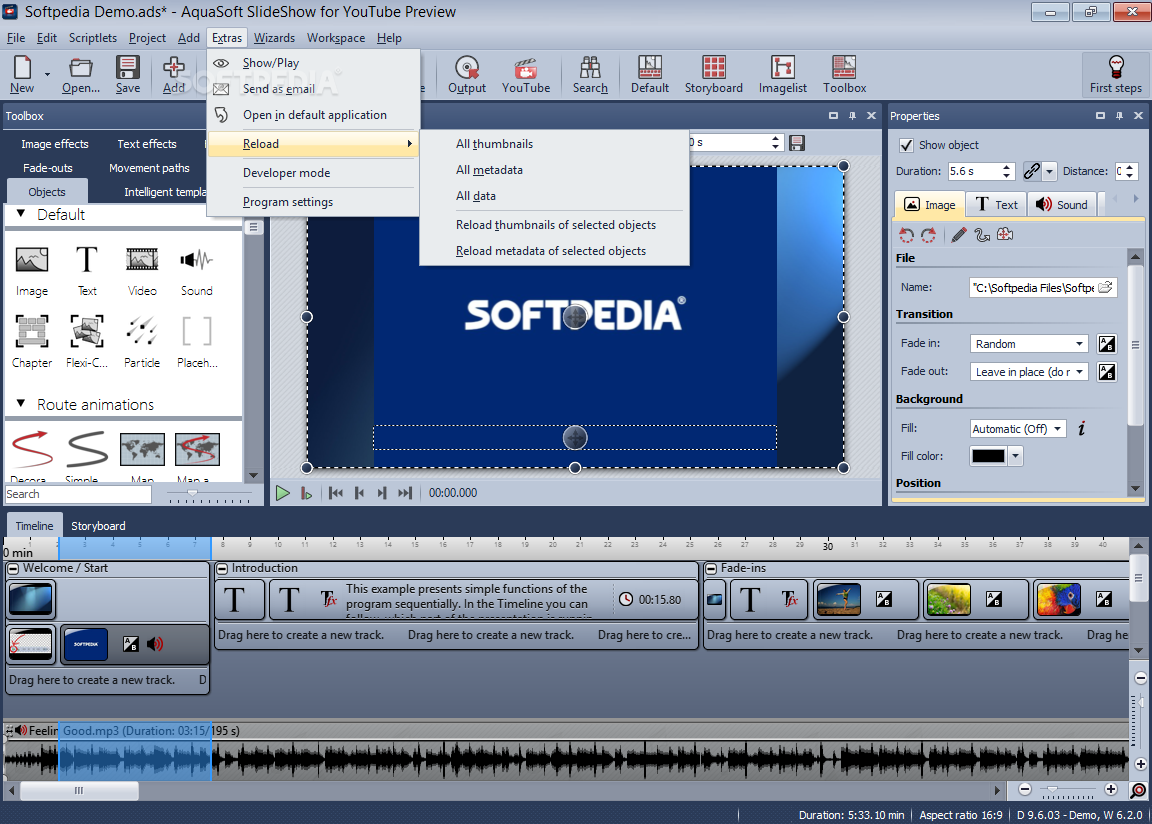
Task: Open the dropdown arrow beside the chain link
Action: coord(1049,171)
